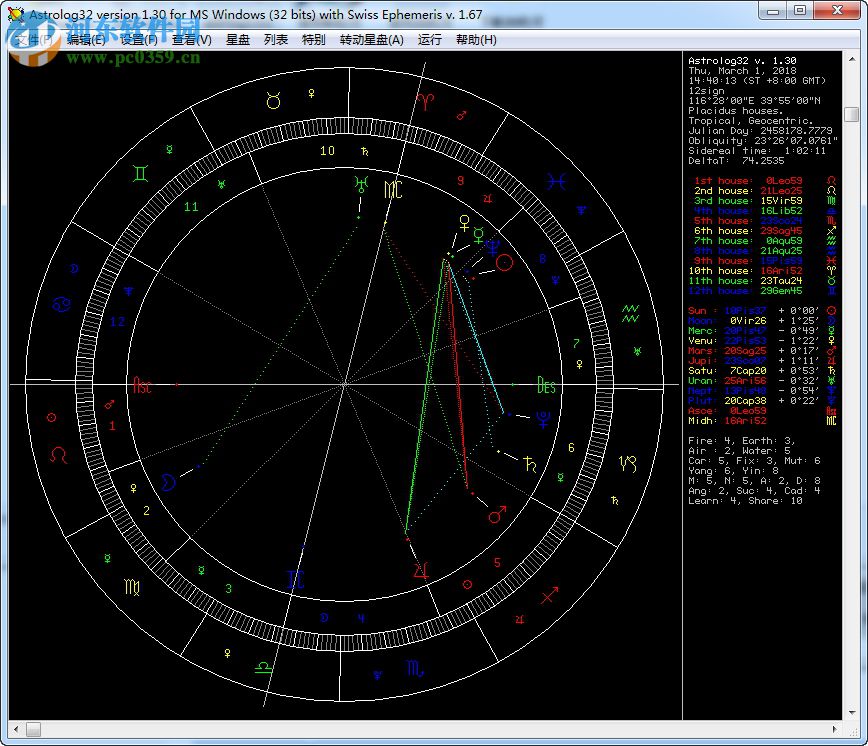
Task: Select the MC midheaven marker
Action: point(393,189)
